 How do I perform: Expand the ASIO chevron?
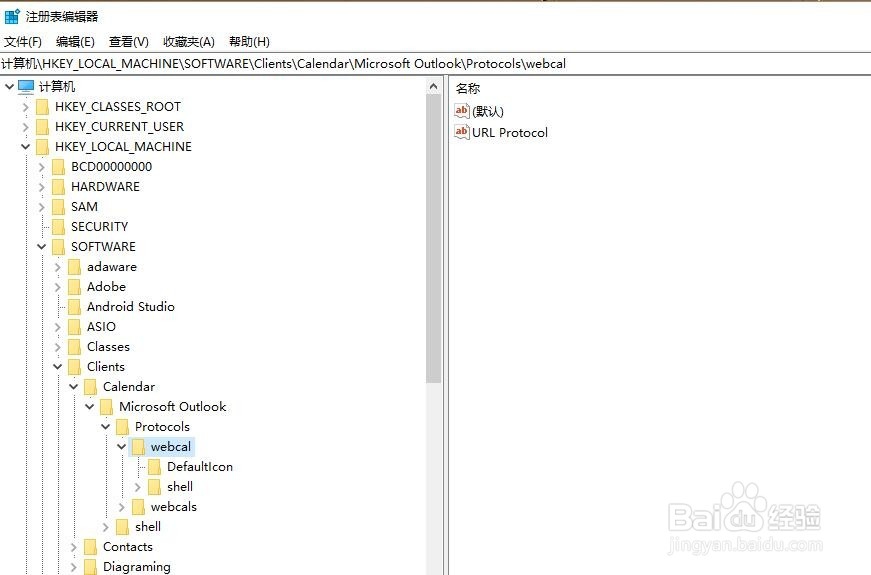(x=58, y=327)
